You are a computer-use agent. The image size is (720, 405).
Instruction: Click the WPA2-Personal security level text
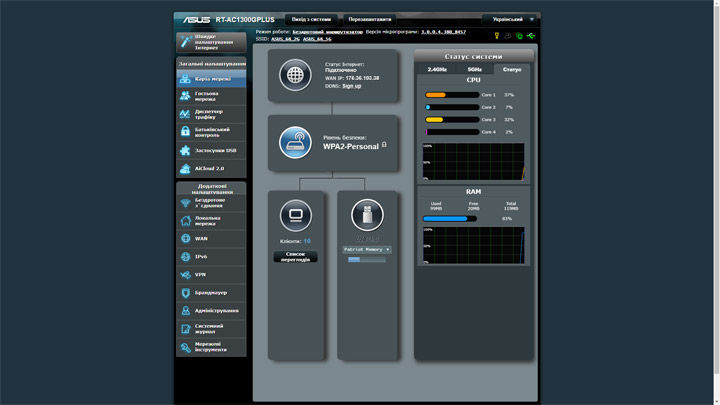click(x=351, y=146)
